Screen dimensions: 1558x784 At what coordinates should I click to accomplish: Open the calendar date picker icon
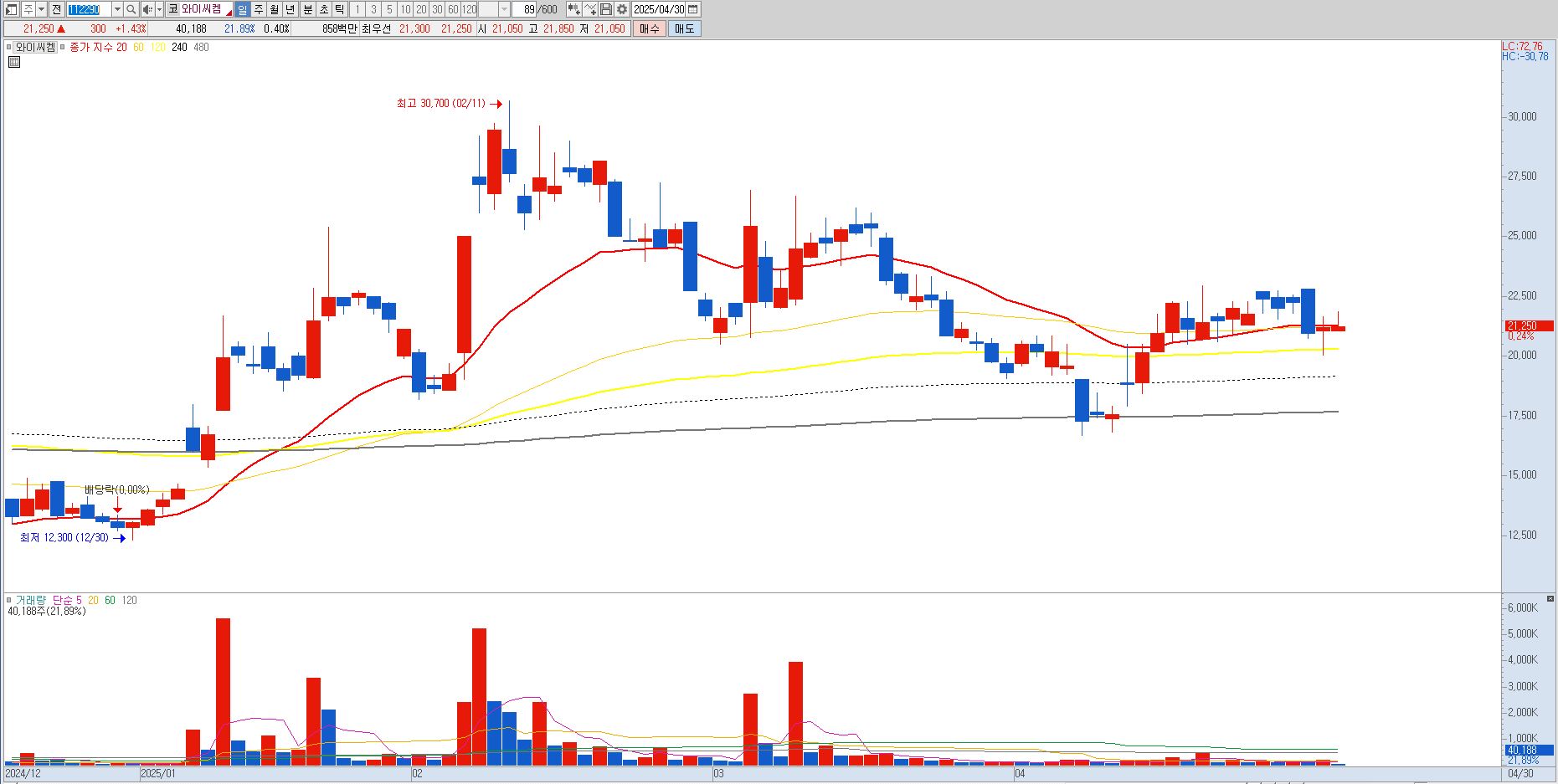pyautogui.click(x=693, y=9)
